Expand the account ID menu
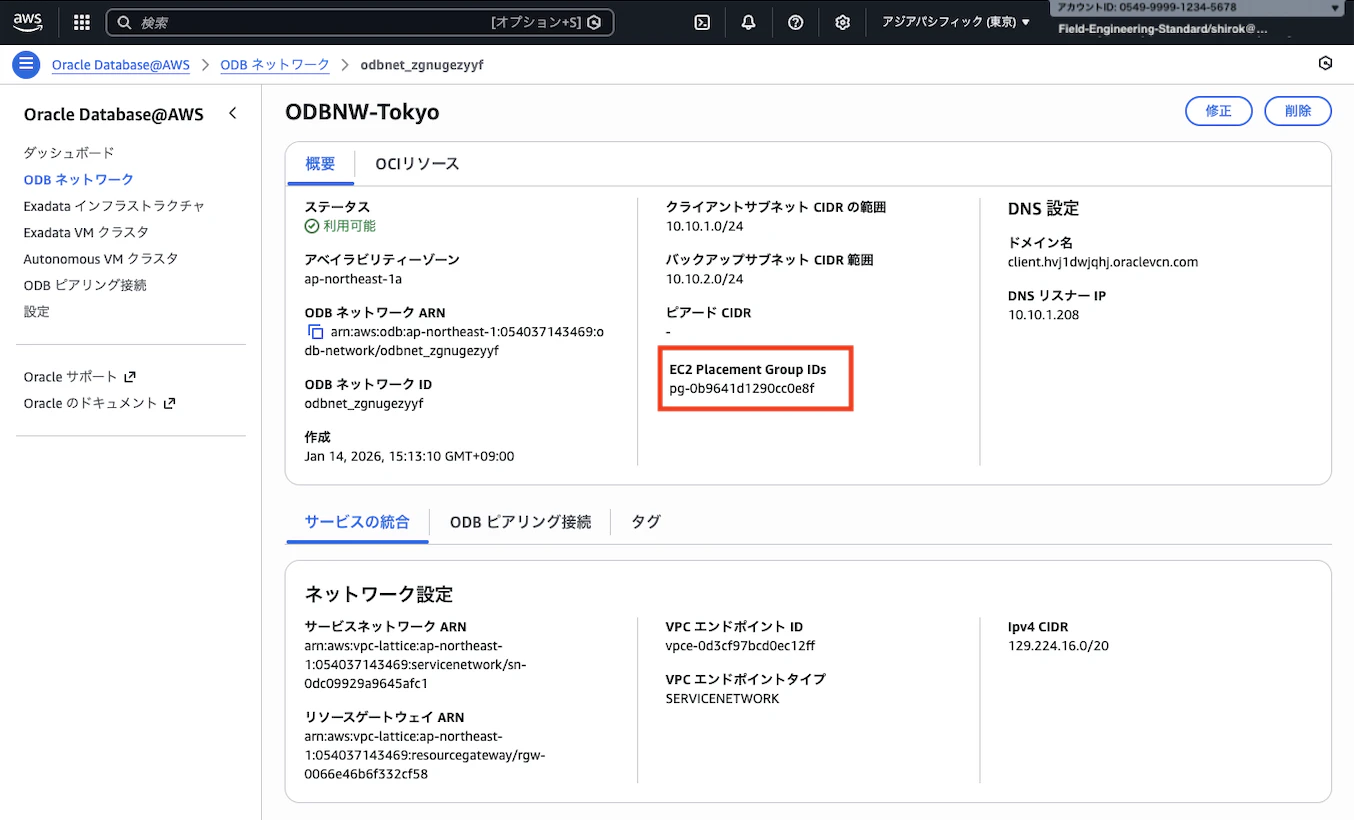1354x820 pixels. [1196, 8]
